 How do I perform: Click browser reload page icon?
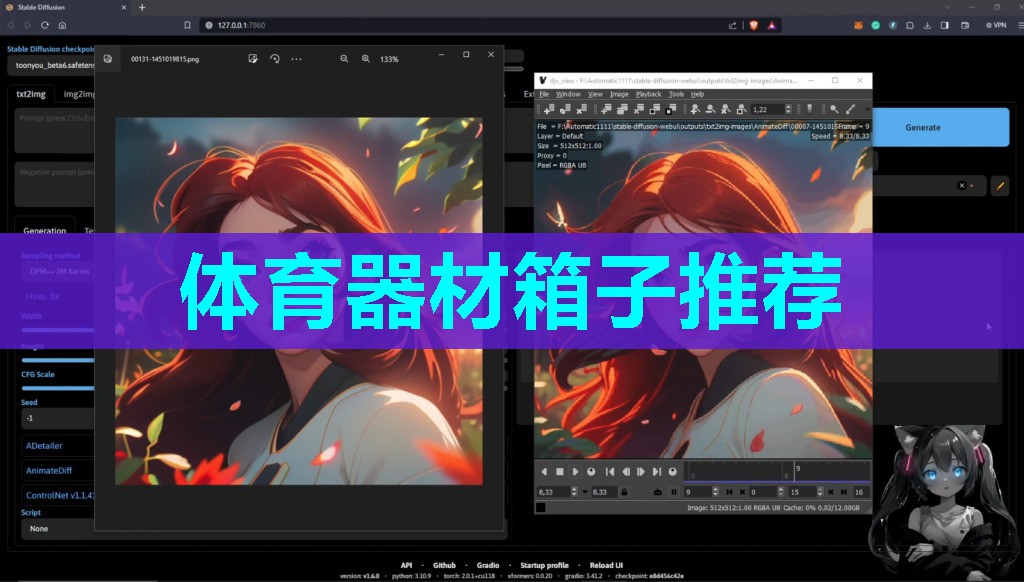[44, 25]
